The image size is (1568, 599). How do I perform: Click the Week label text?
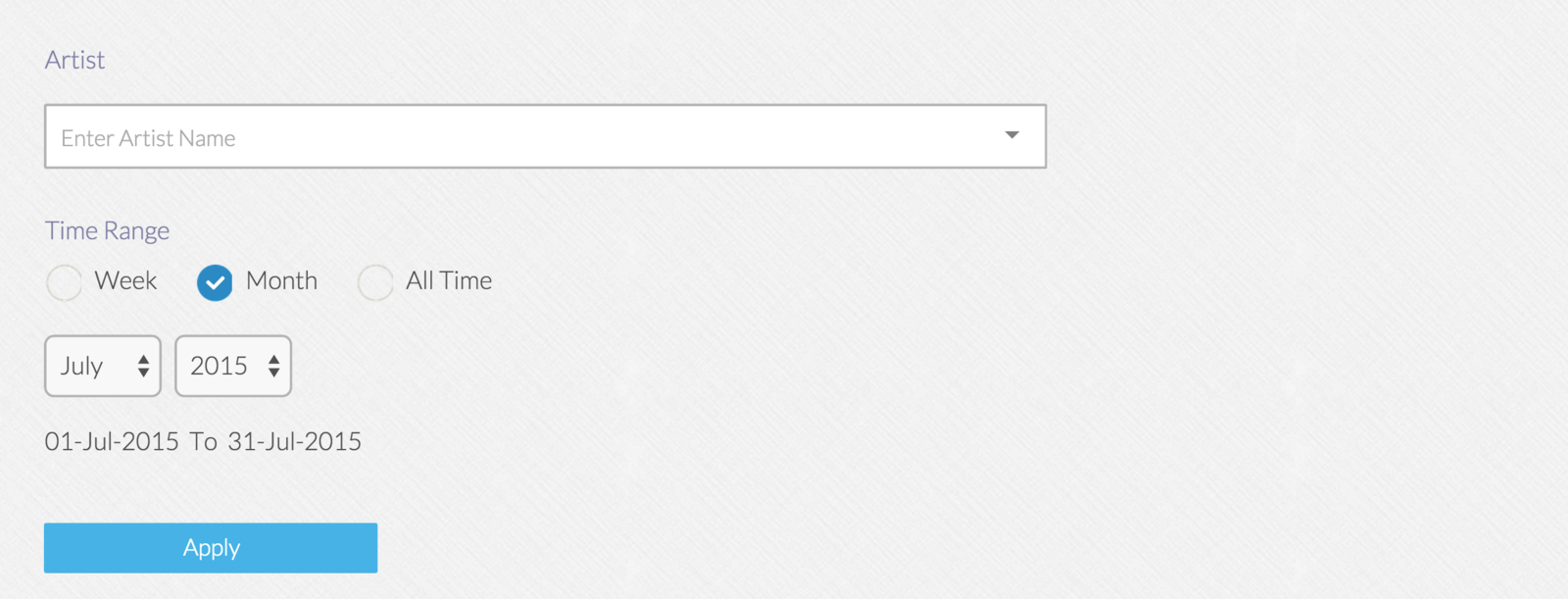125,280
